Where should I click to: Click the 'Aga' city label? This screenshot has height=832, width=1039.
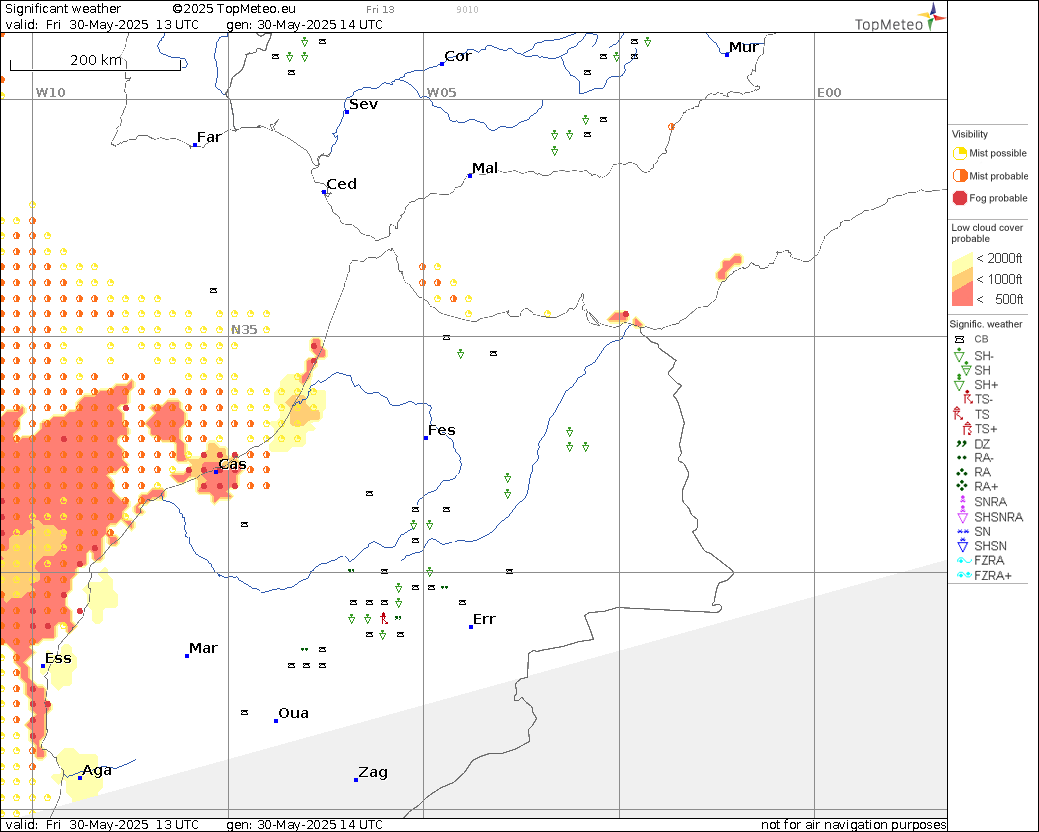point(97,770)
